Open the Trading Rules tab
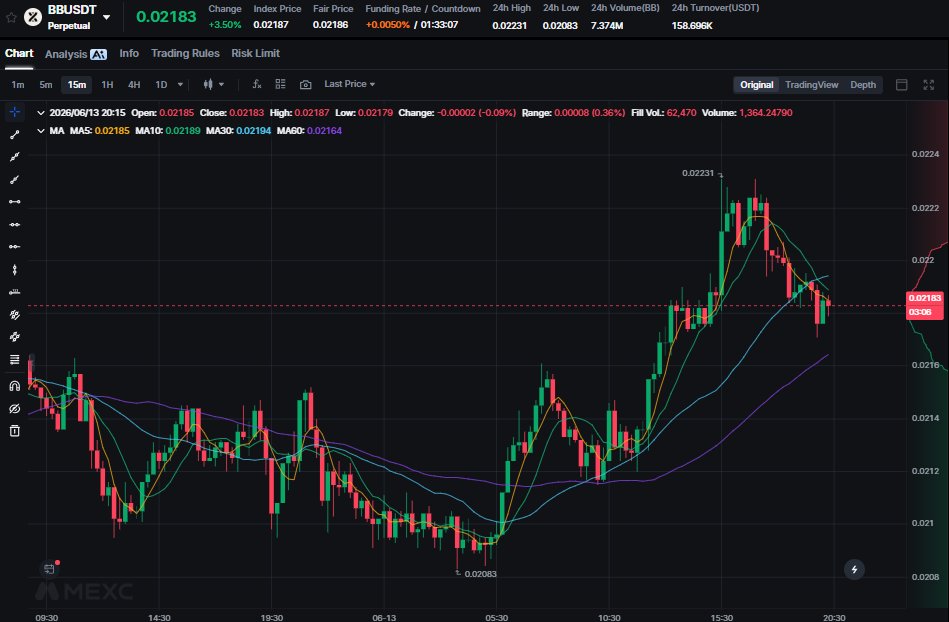The height and width of the screenshot is (622, 949). 185,53
